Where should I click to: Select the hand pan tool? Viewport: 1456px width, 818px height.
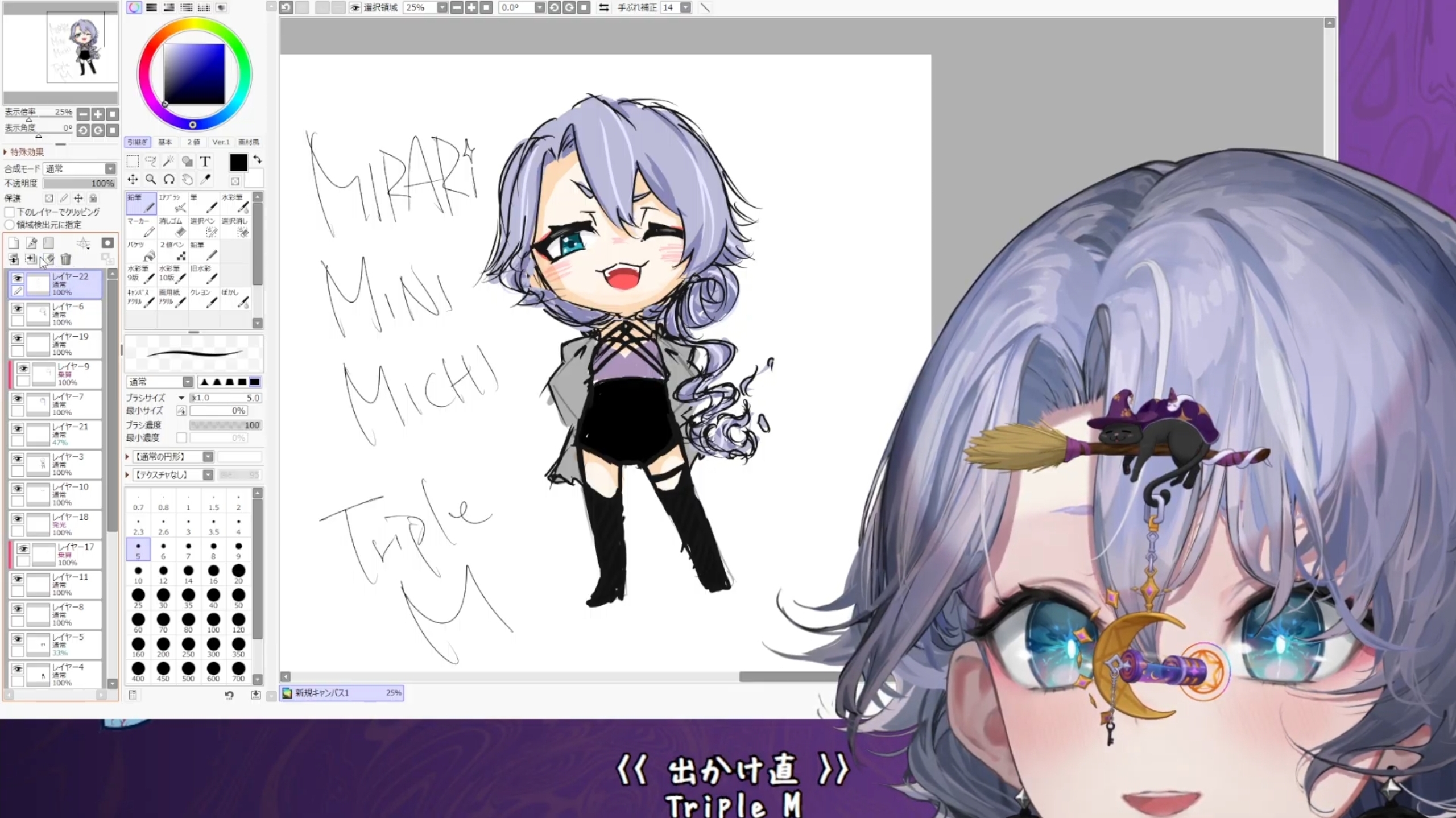pyautogui.click(x=187, y=180)
